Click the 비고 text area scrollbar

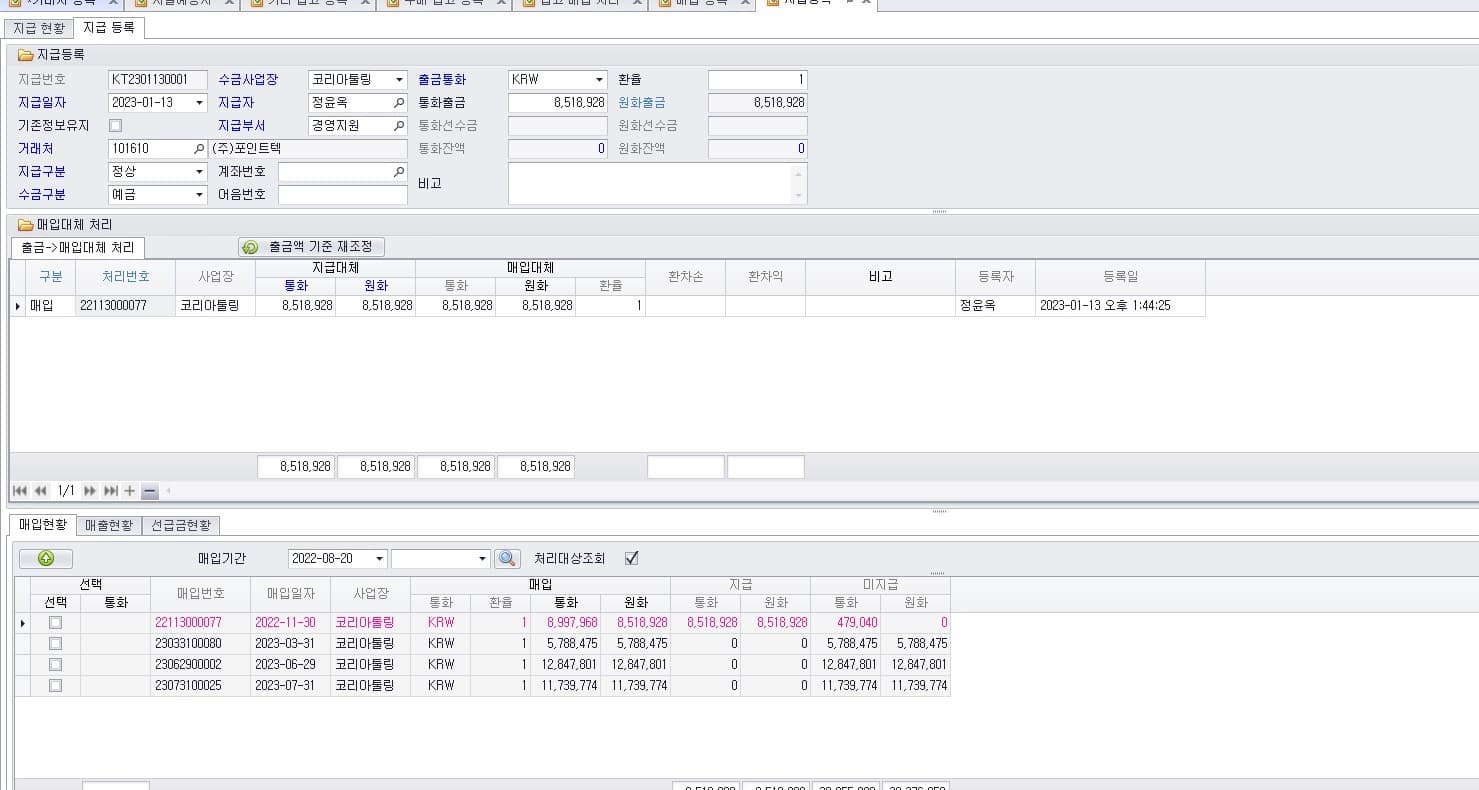point(798,184)
